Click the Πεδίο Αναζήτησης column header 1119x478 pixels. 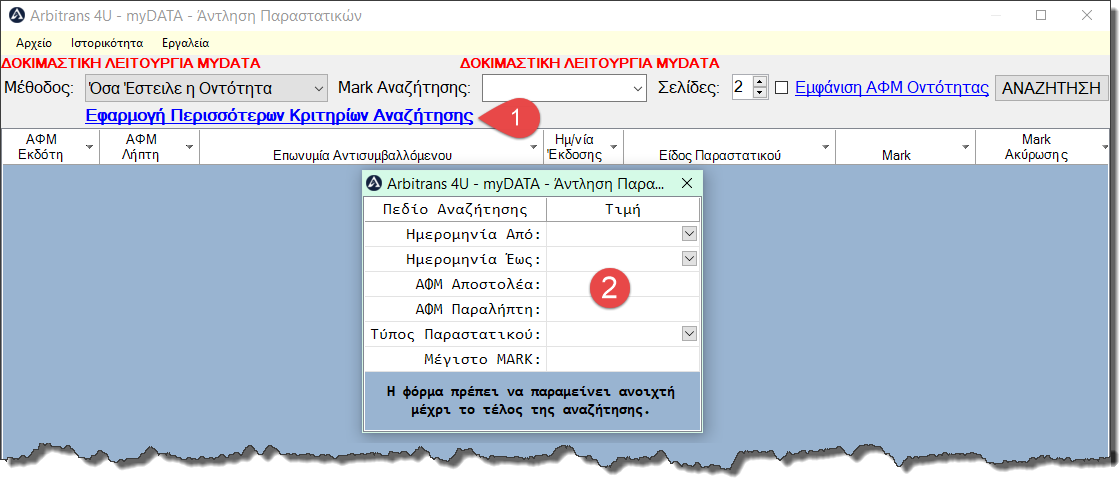click(455, 210)
